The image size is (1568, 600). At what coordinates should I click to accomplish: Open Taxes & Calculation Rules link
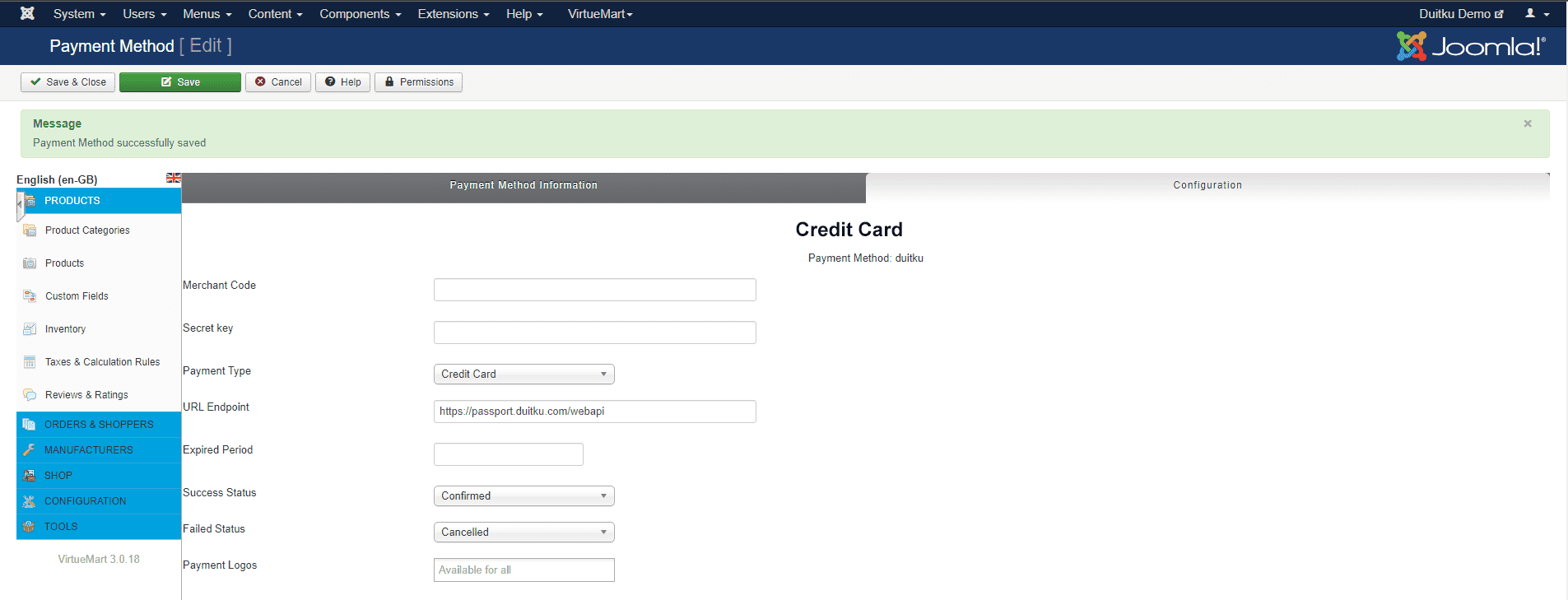coord(103,362)
